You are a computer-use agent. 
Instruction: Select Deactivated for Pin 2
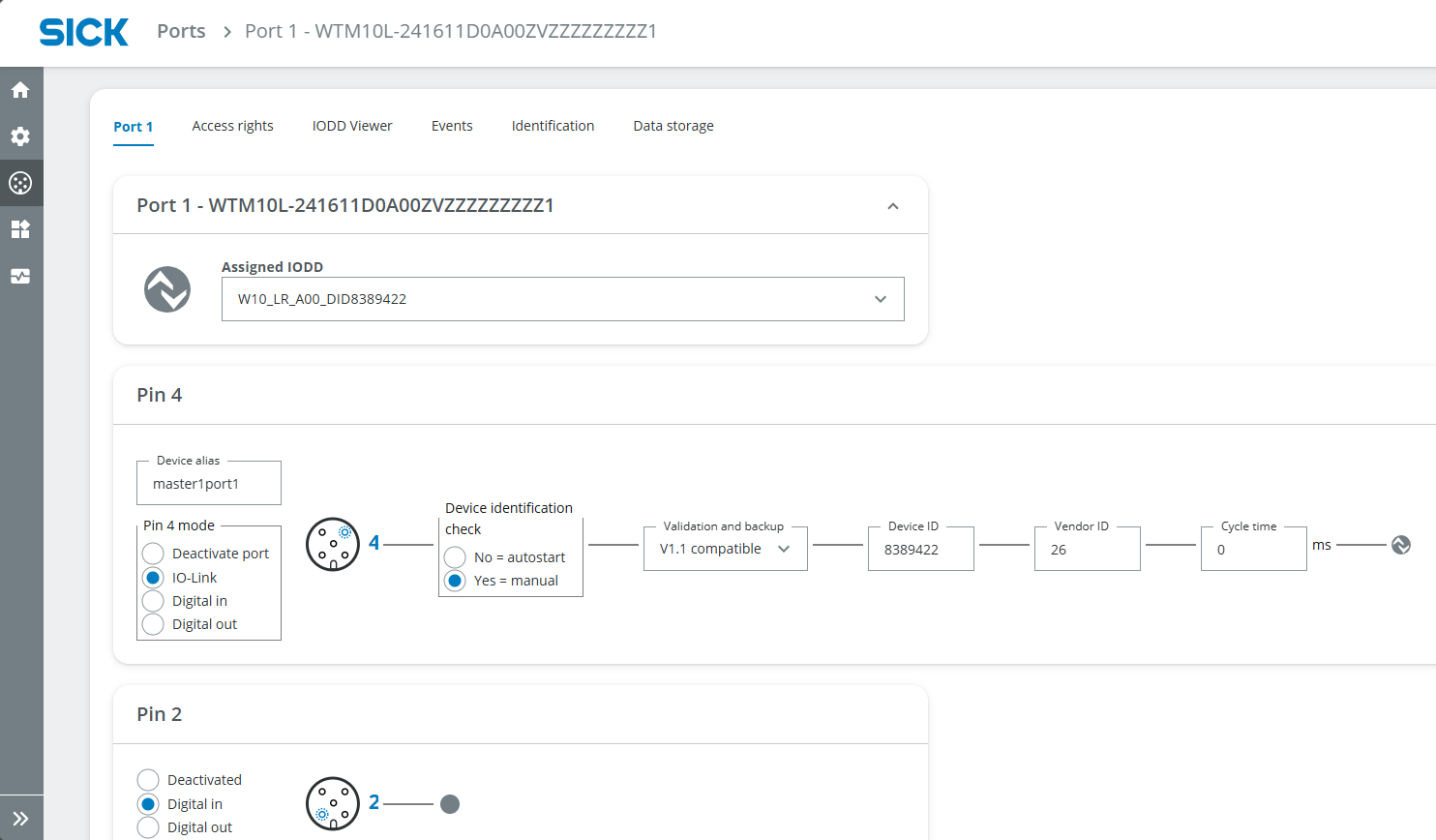[x=148, y=780]
